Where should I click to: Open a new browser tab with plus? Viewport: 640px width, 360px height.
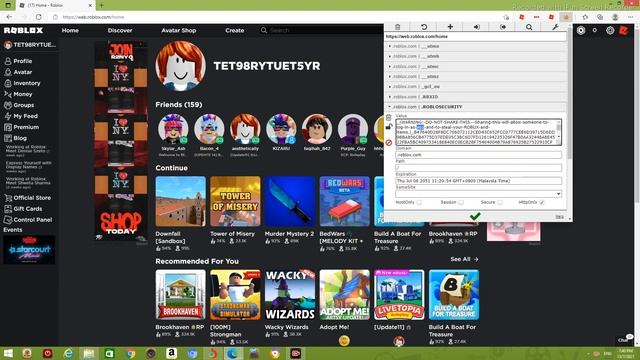[102, 5]
